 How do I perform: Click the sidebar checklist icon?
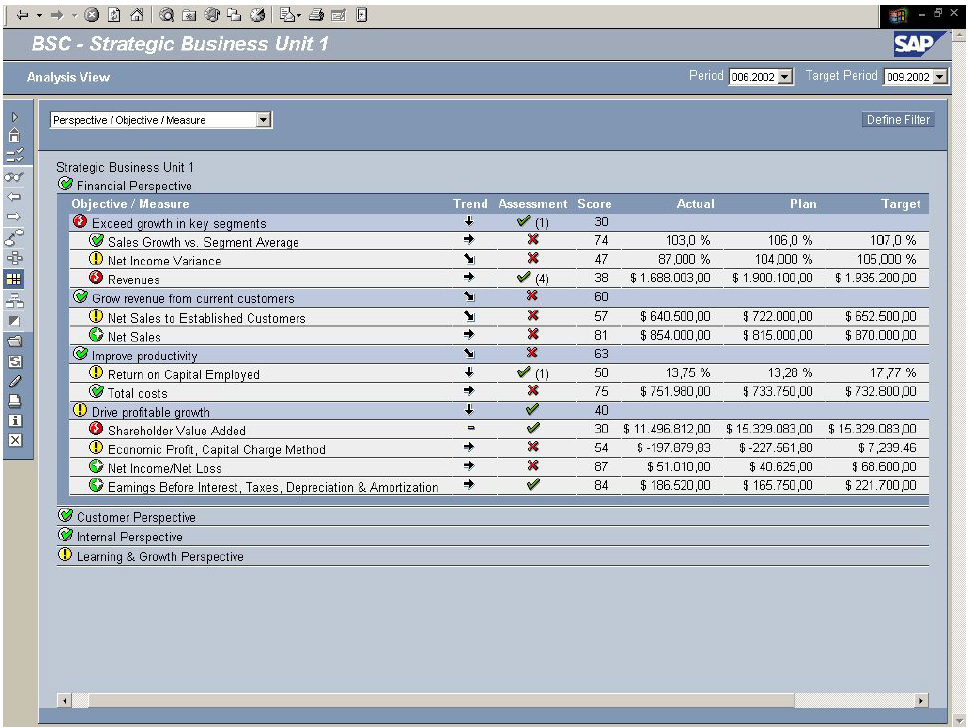(x=15, y=155)
